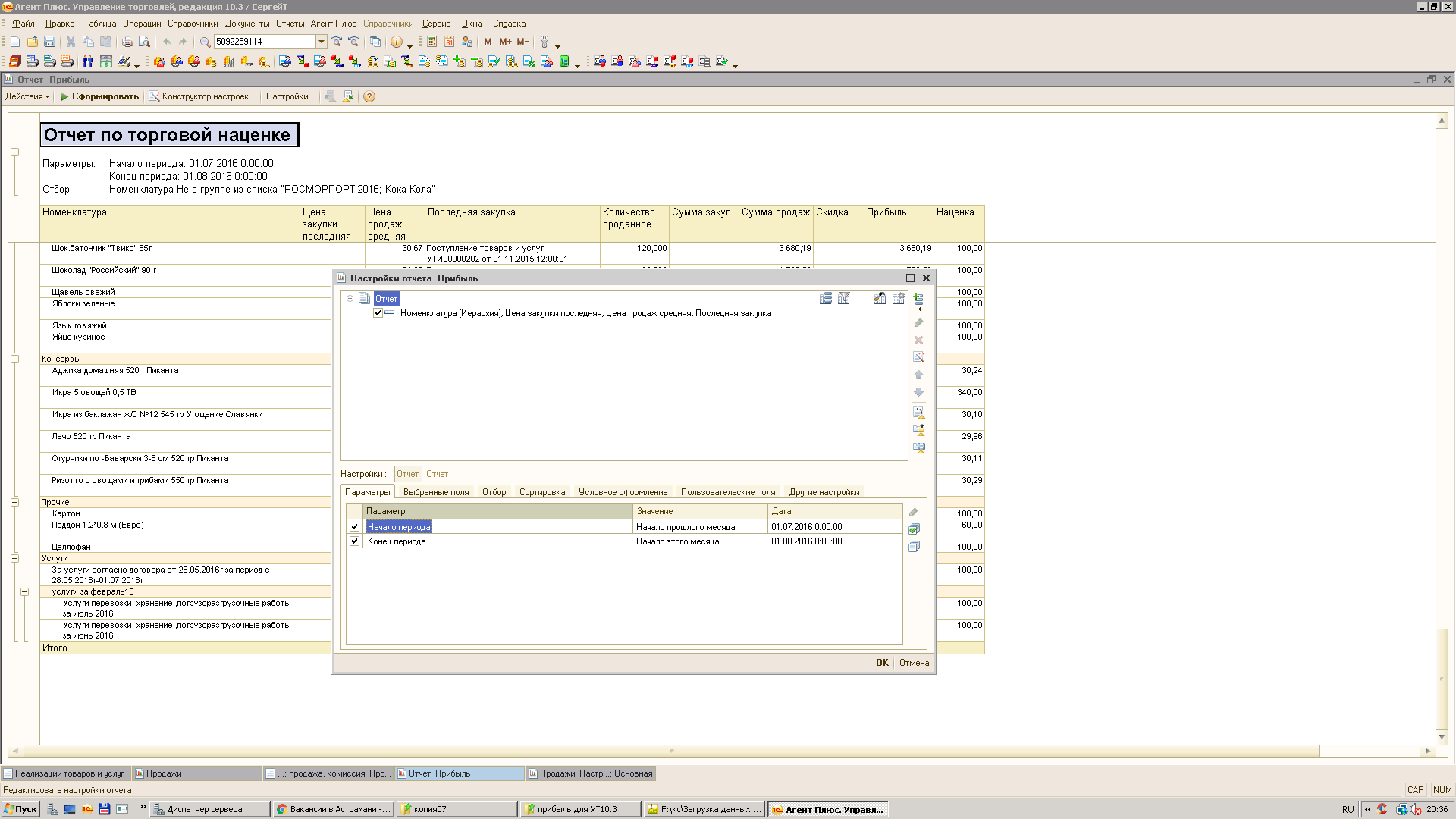Click the Save diskette icon
The width and height of the screenshot is (1456, 819).
click(x=50, y=42)
